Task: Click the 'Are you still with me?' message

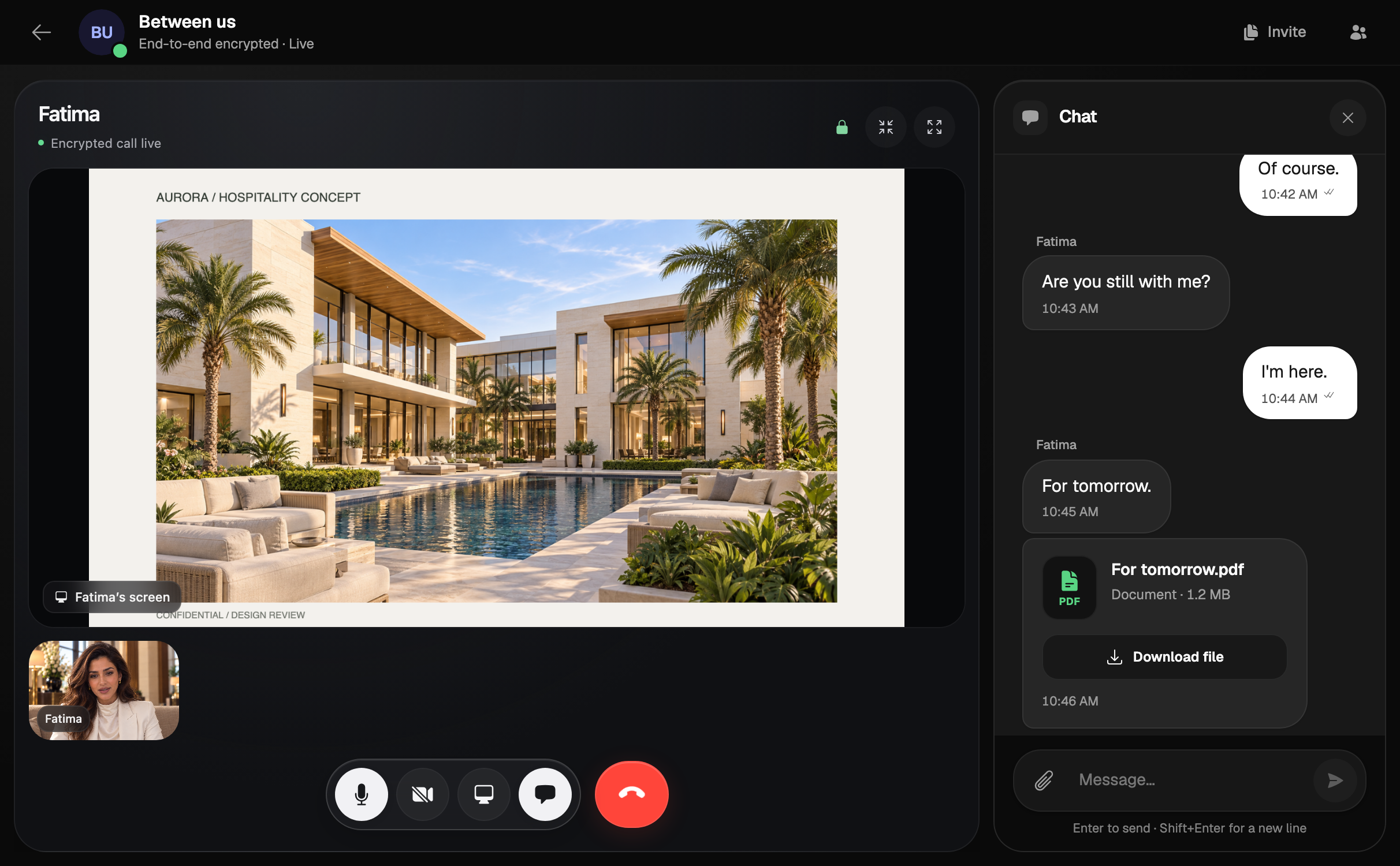Action: coord(1126,293)
